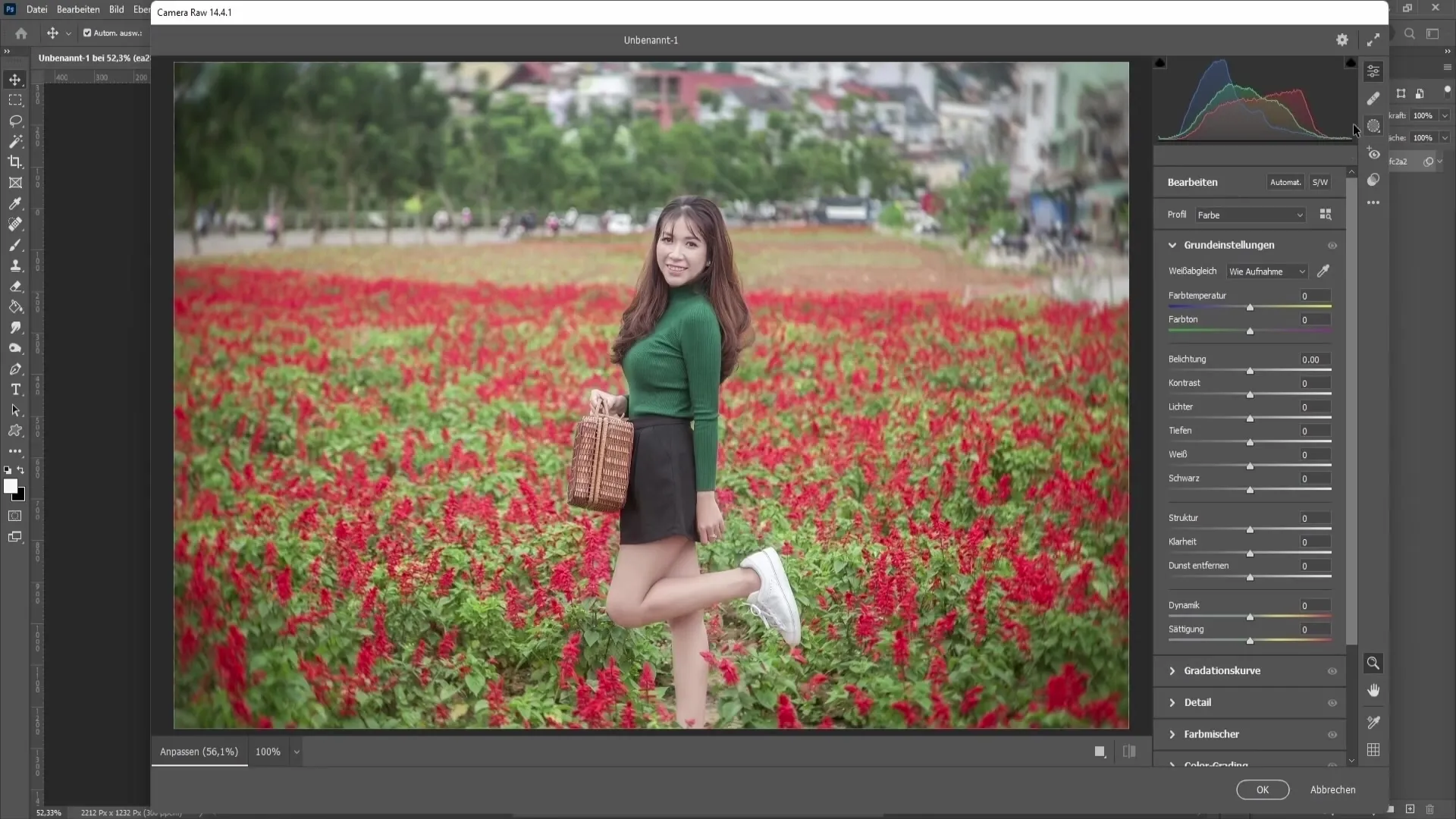Select the Move tool in Photoshop toolbar
This screenshot has width=1456, height=819.
pos(15,80)
